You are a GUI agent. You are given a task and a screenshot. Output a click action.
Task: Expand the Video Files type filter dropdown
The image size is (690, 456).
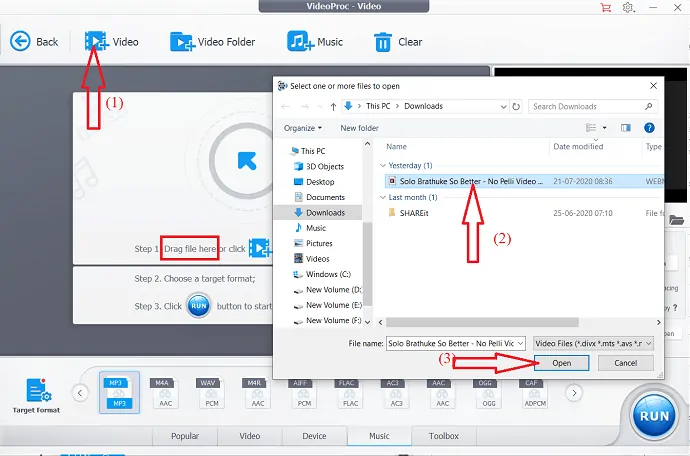click(594, 343)
